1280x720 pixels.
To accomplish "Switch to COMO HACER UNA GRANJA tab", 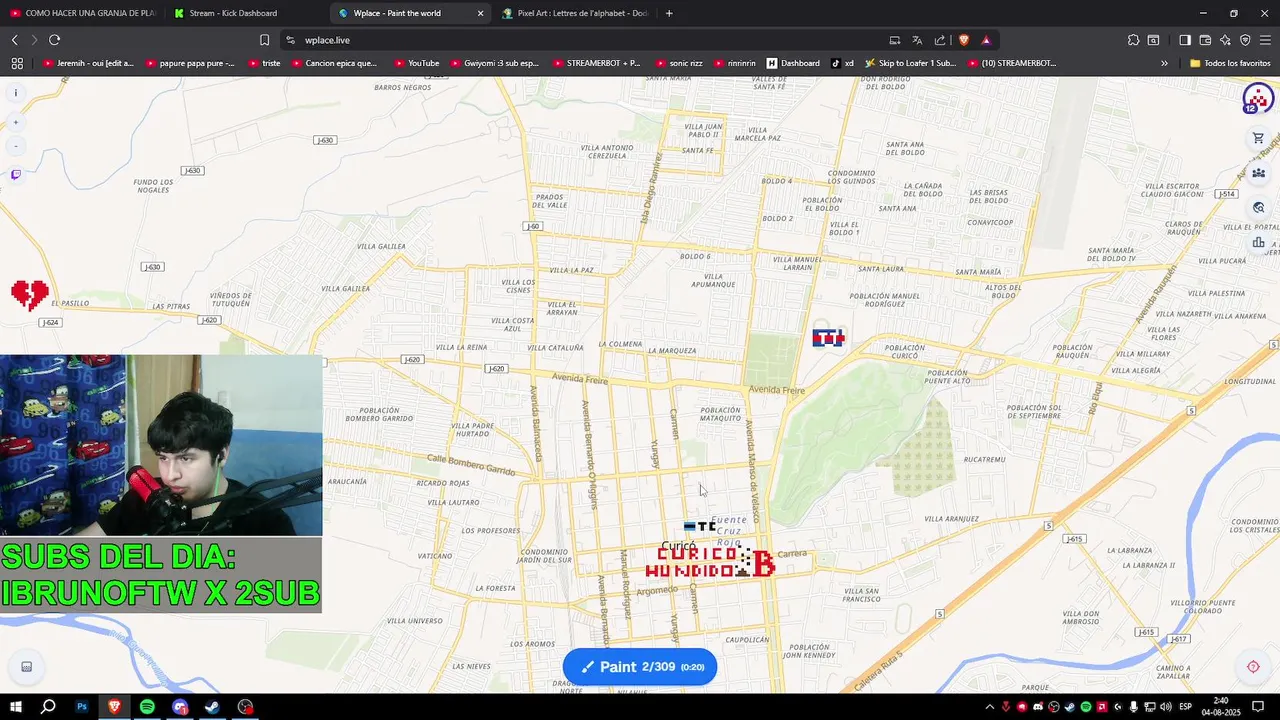I will pos(82,13).
